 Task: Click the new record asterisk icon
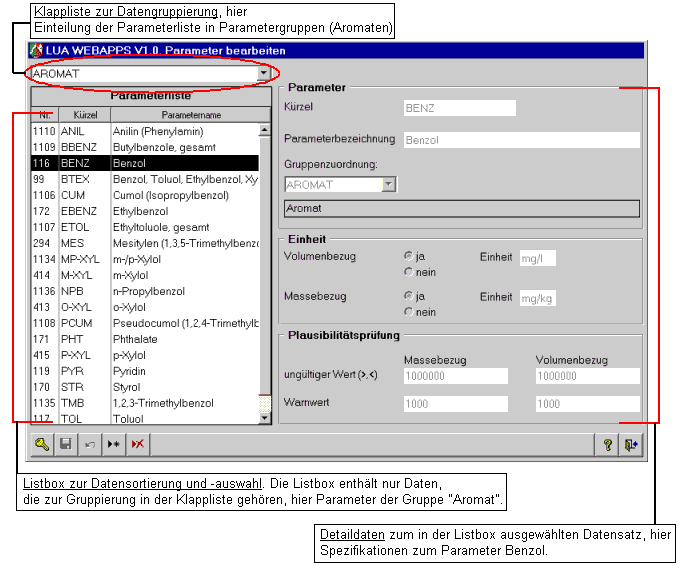click(112, 445)
